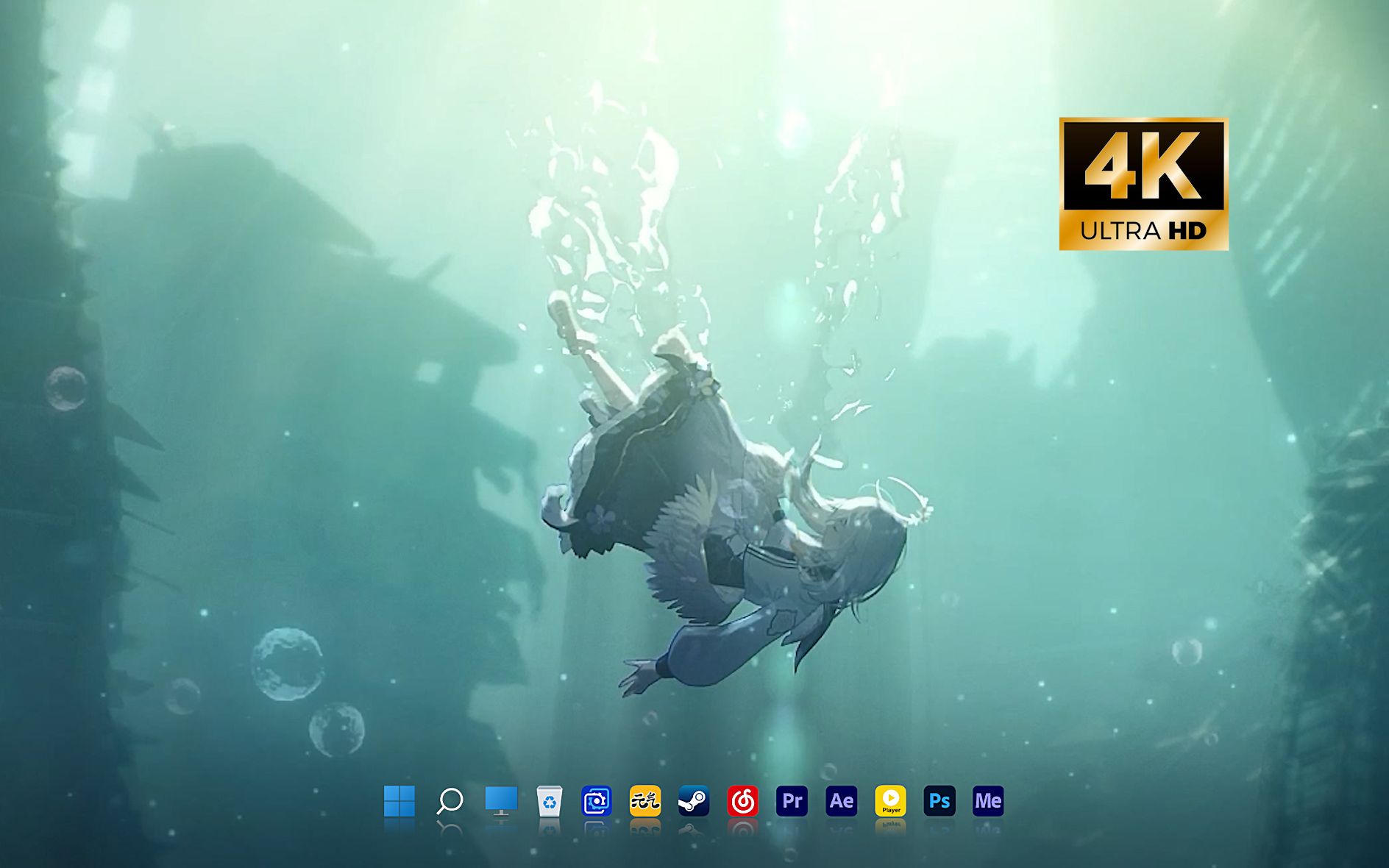Open This PC monitor icon
Viewport: 1389px width, 868px height.
coord(501,801)
